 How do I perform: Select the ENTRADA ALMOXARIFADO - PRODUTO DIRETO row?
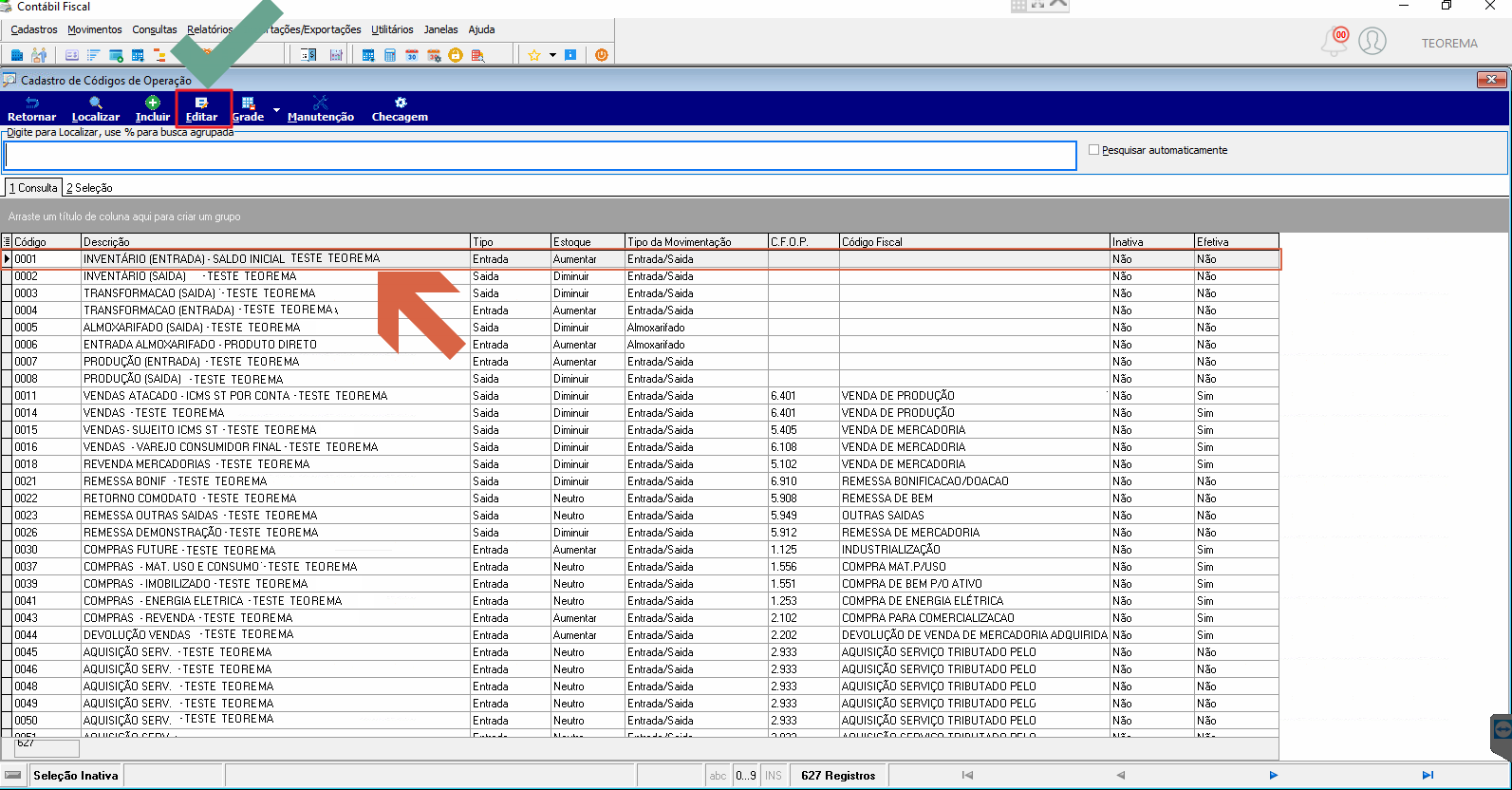pyautogui.click(x=640, y=345)
